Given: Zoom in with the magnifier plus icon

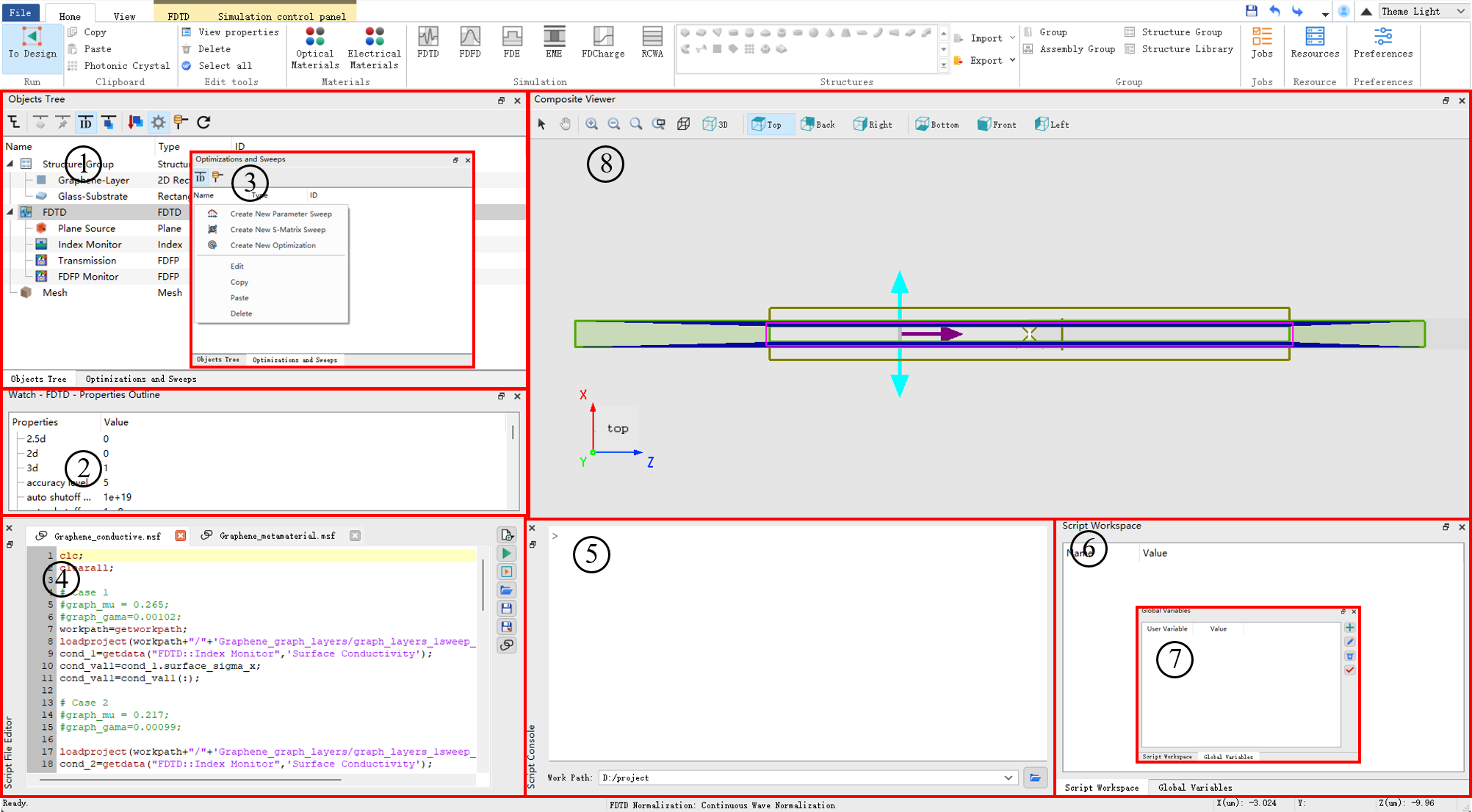Looking at the screenshot, I should pyautogui.click(x=591, y=124).
